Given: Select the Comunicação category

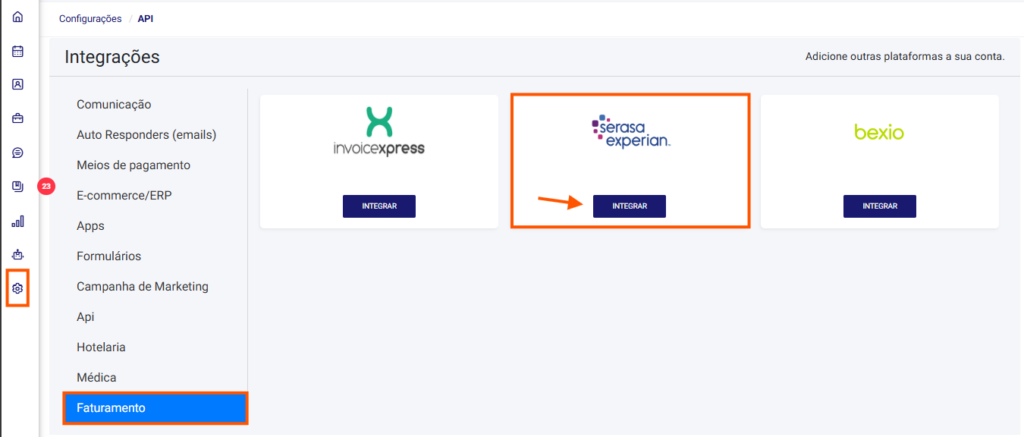Looking at the screenshot, I should point(113,104).
